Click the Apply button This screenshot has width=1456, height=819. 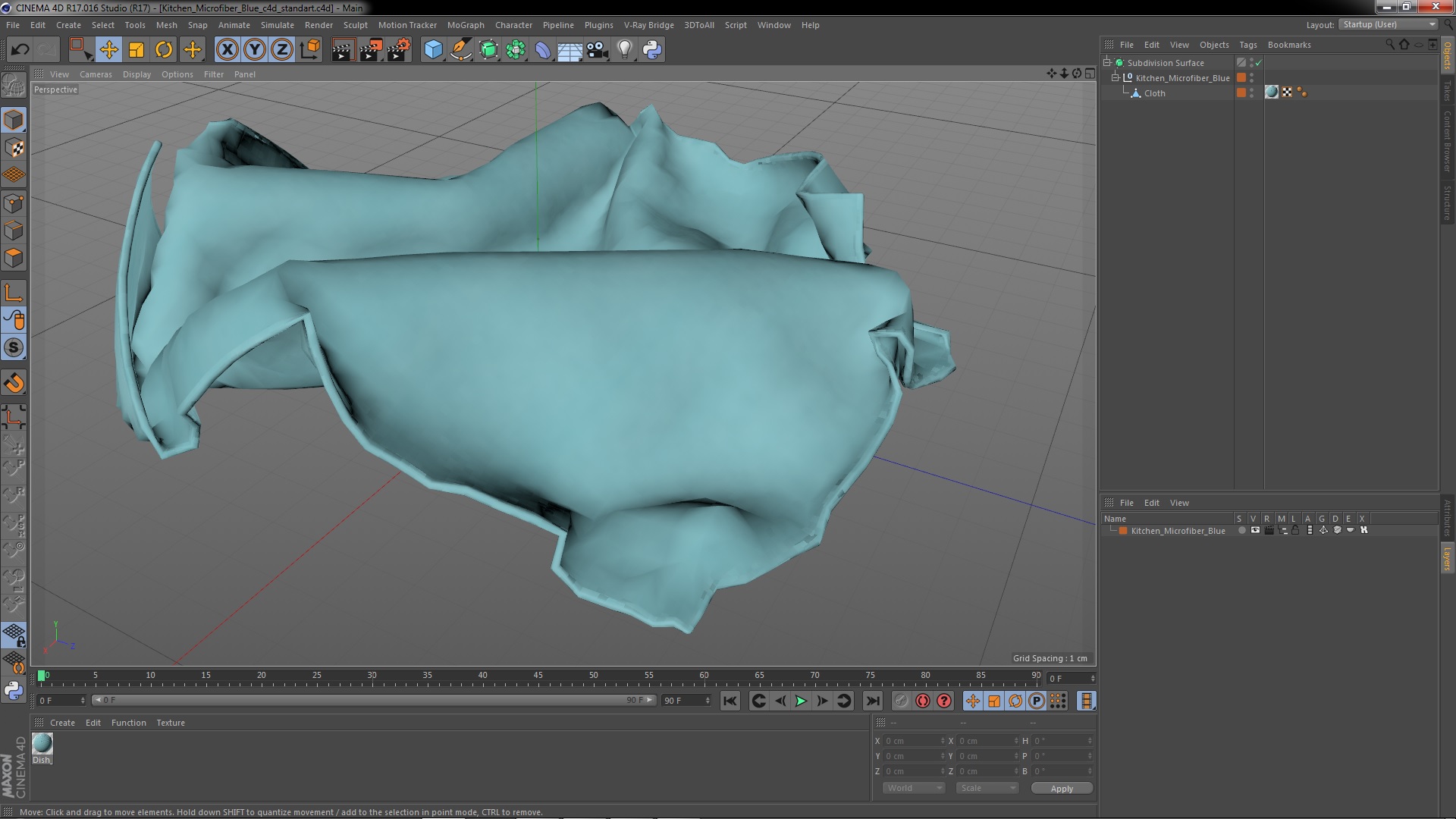pos(1062,789)
